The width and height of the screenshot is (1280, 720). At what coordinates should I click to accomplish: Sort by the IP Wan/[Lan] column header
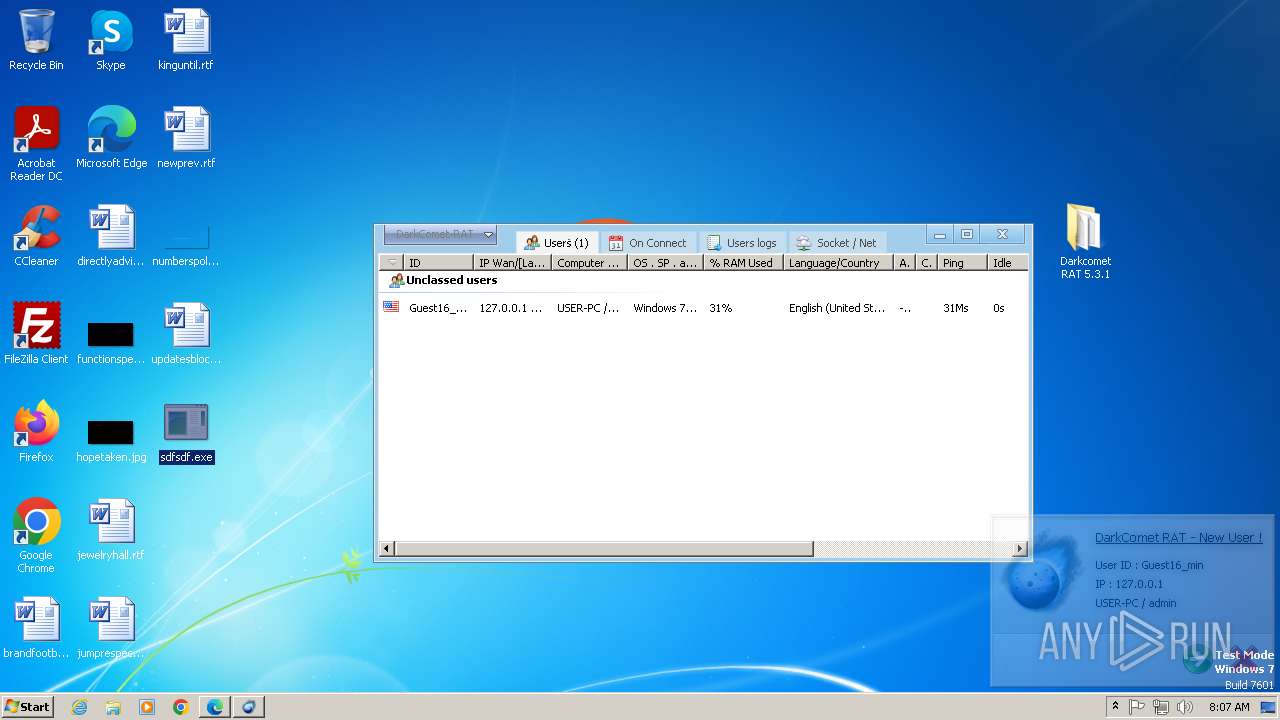pos(512,263)
